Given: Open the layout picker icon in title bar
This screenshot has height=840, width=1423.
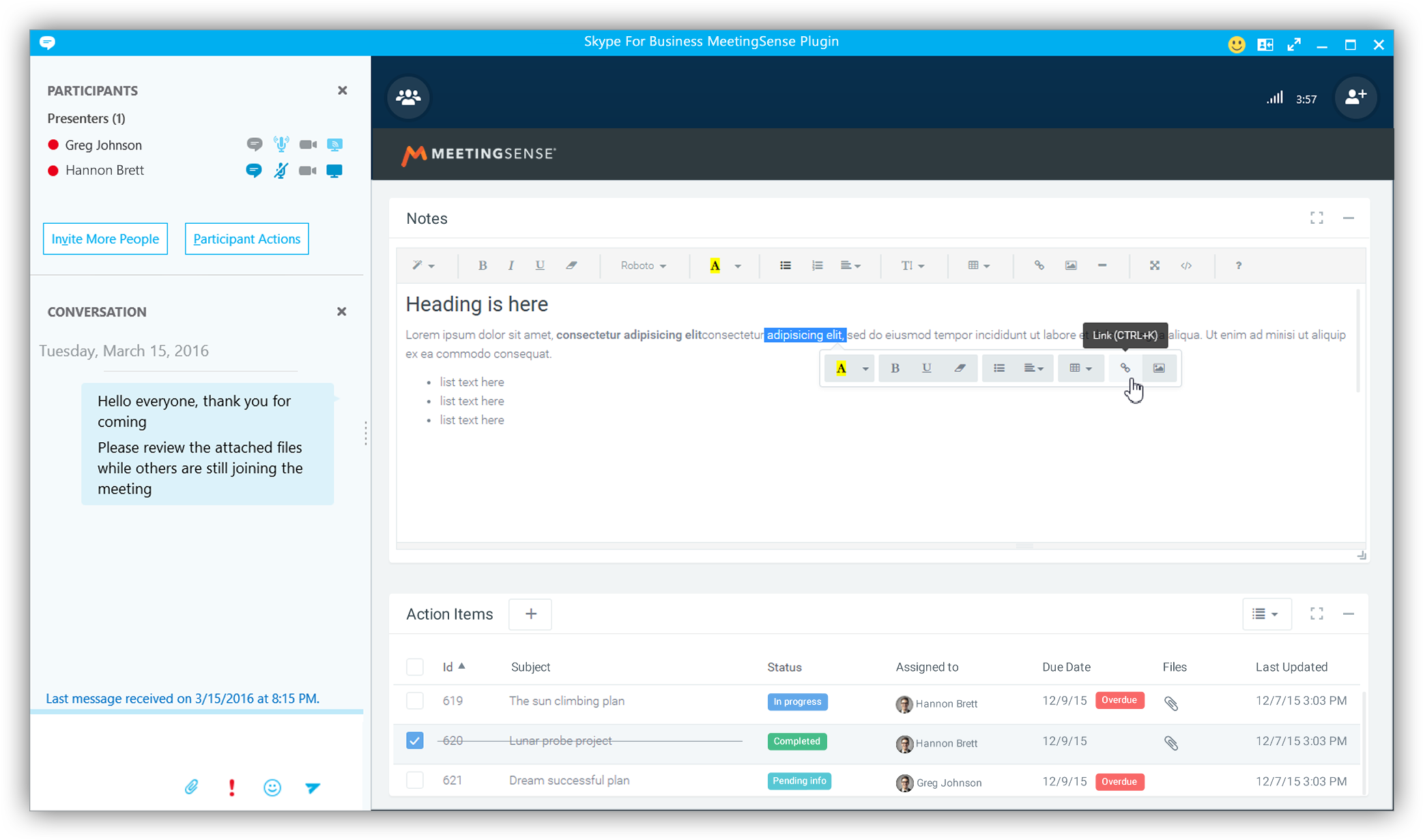Looking at the screenshot, I should (x=1265, y=45).
